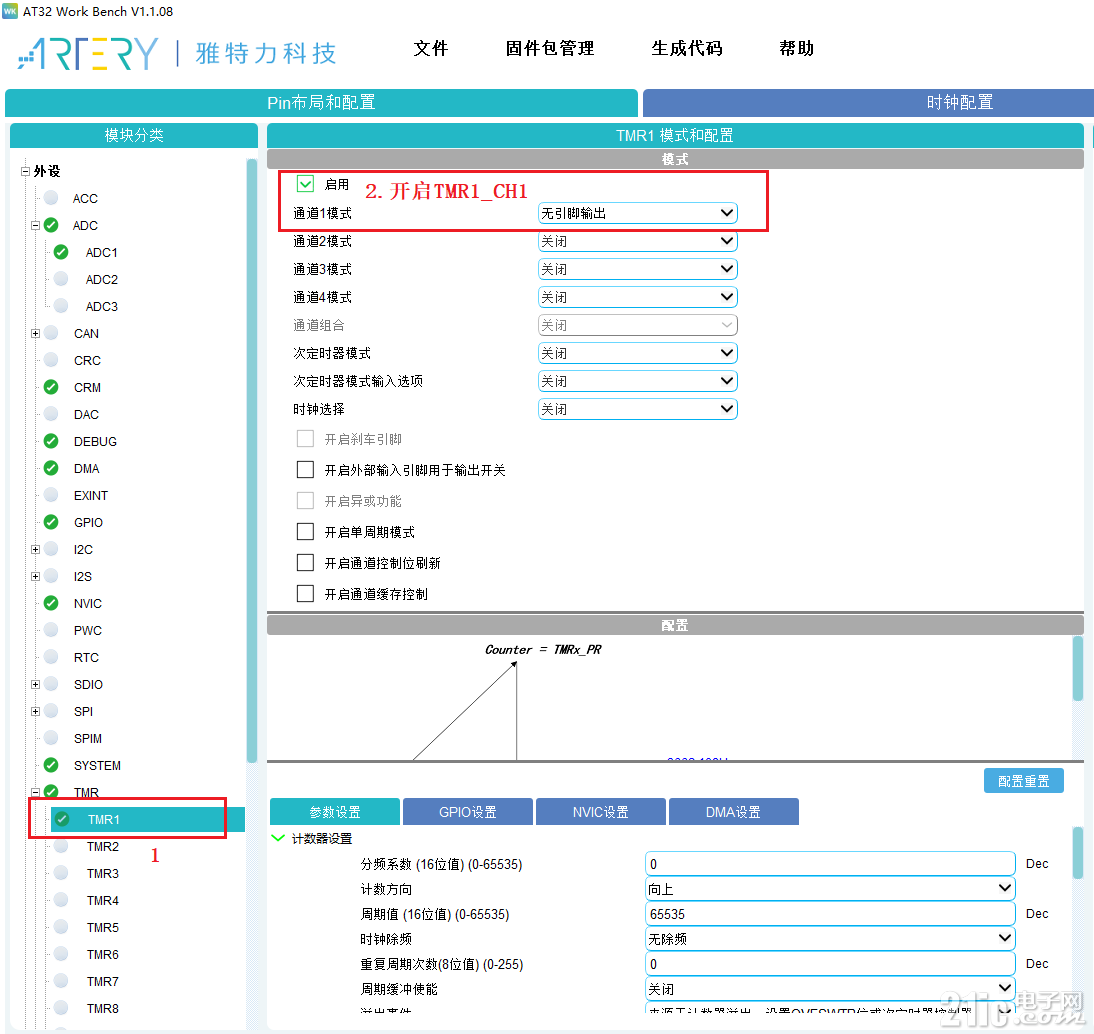Image resolution: width=1094 pixels, height=1034 pixels.
Task: Open the 生成代码 menu
Action: pos(687,48)
